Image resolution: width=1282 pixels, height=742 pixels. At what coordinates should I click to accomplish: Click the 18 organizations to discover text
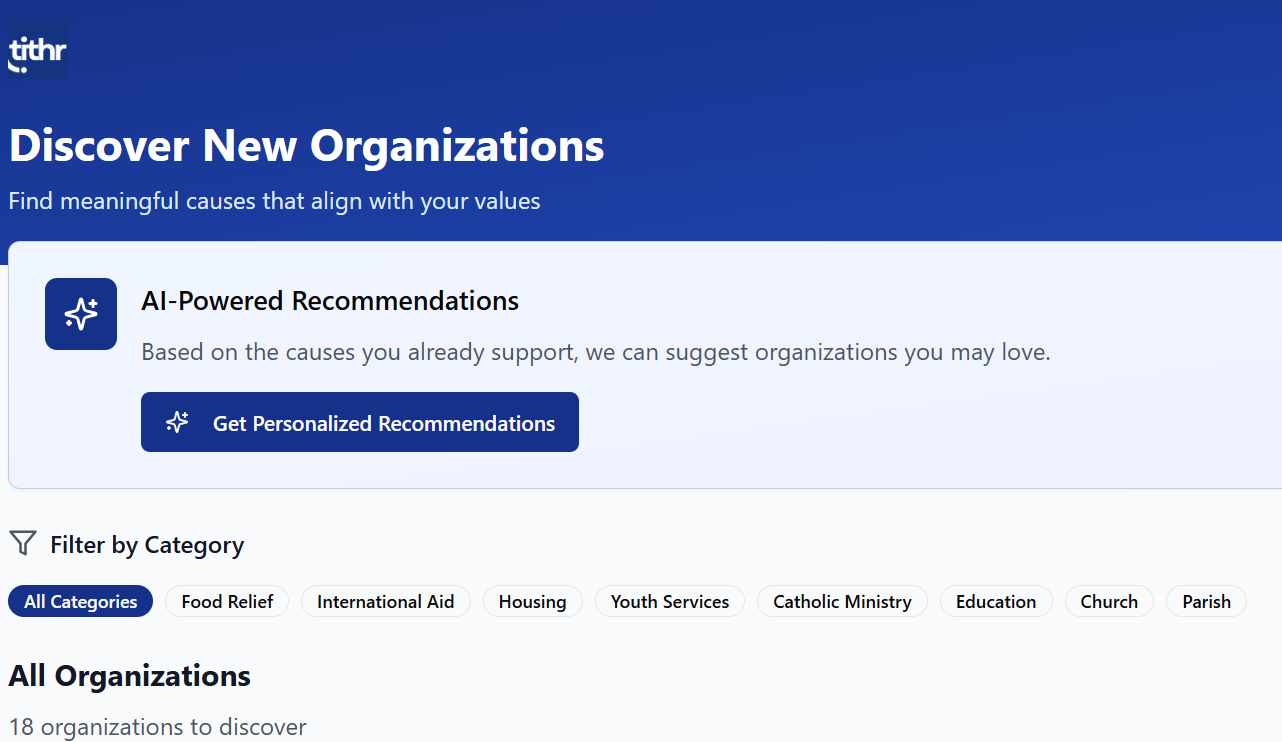click(x=157, y=727)
